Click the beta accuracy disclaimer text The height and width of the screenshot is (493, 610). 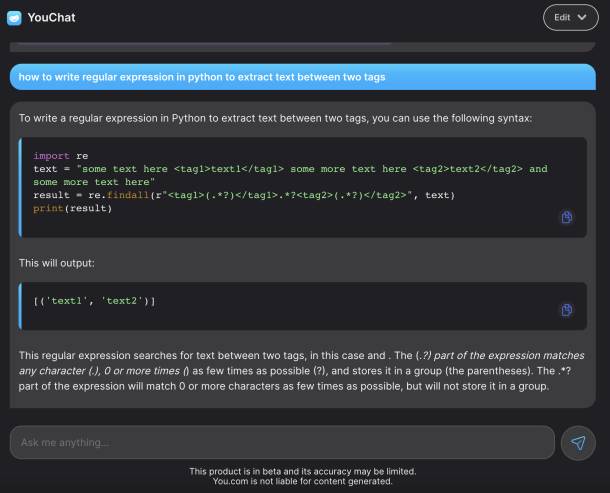click(x=303, y=471)
